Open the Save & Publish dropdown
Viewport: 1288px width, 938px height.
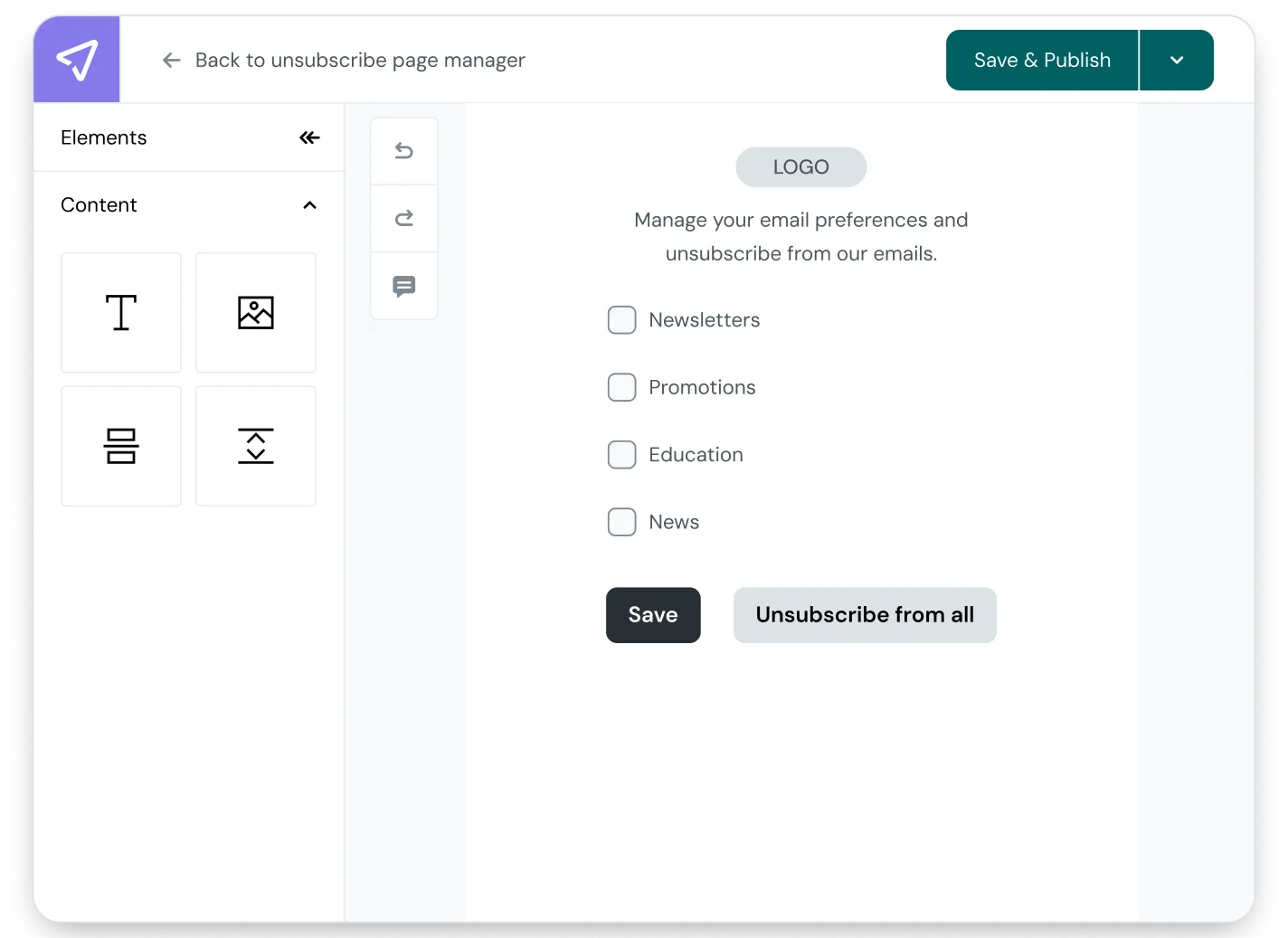coord(1176,60)
